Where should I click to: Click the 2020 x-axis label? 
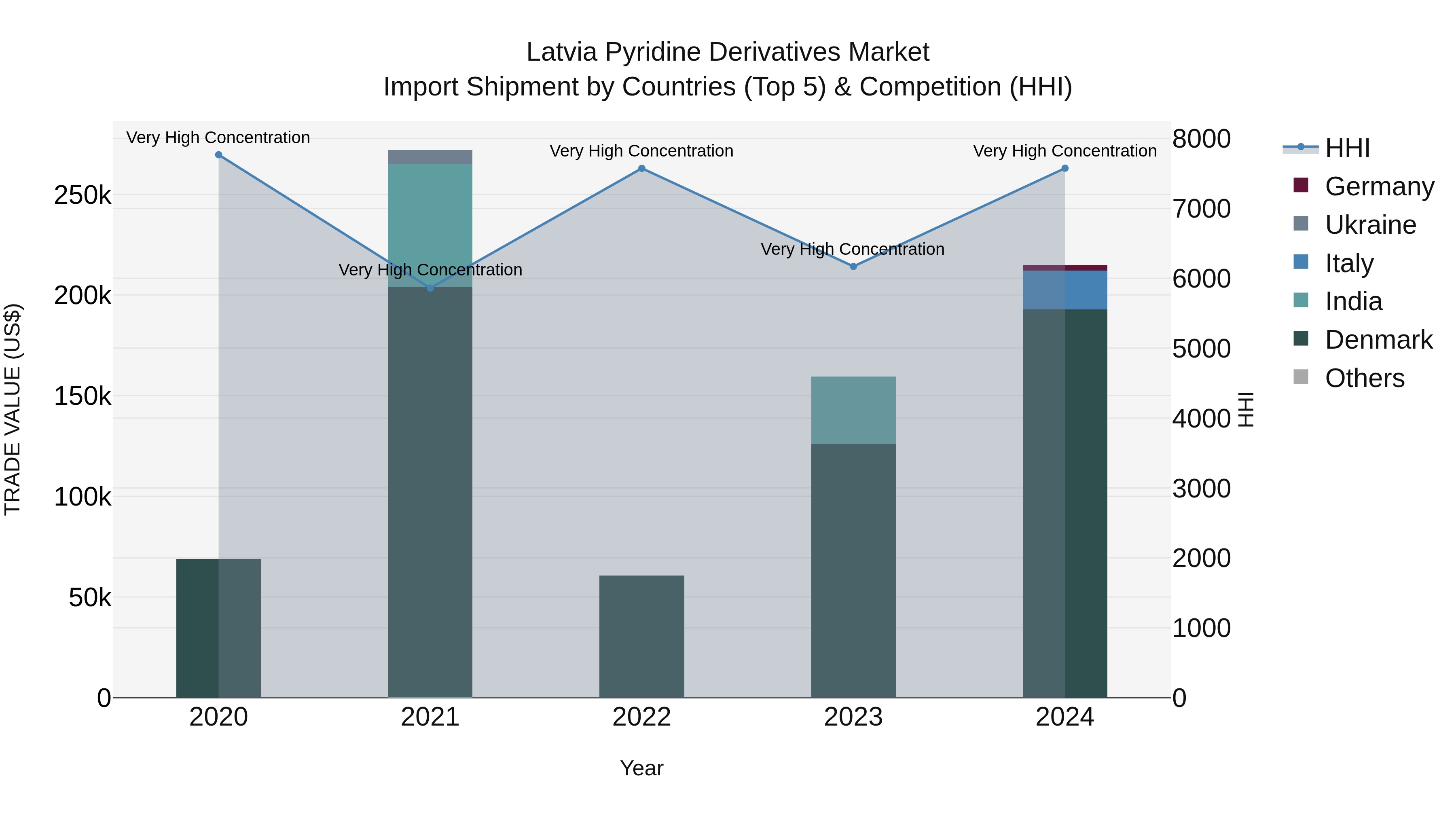click(x=219, y=717)
